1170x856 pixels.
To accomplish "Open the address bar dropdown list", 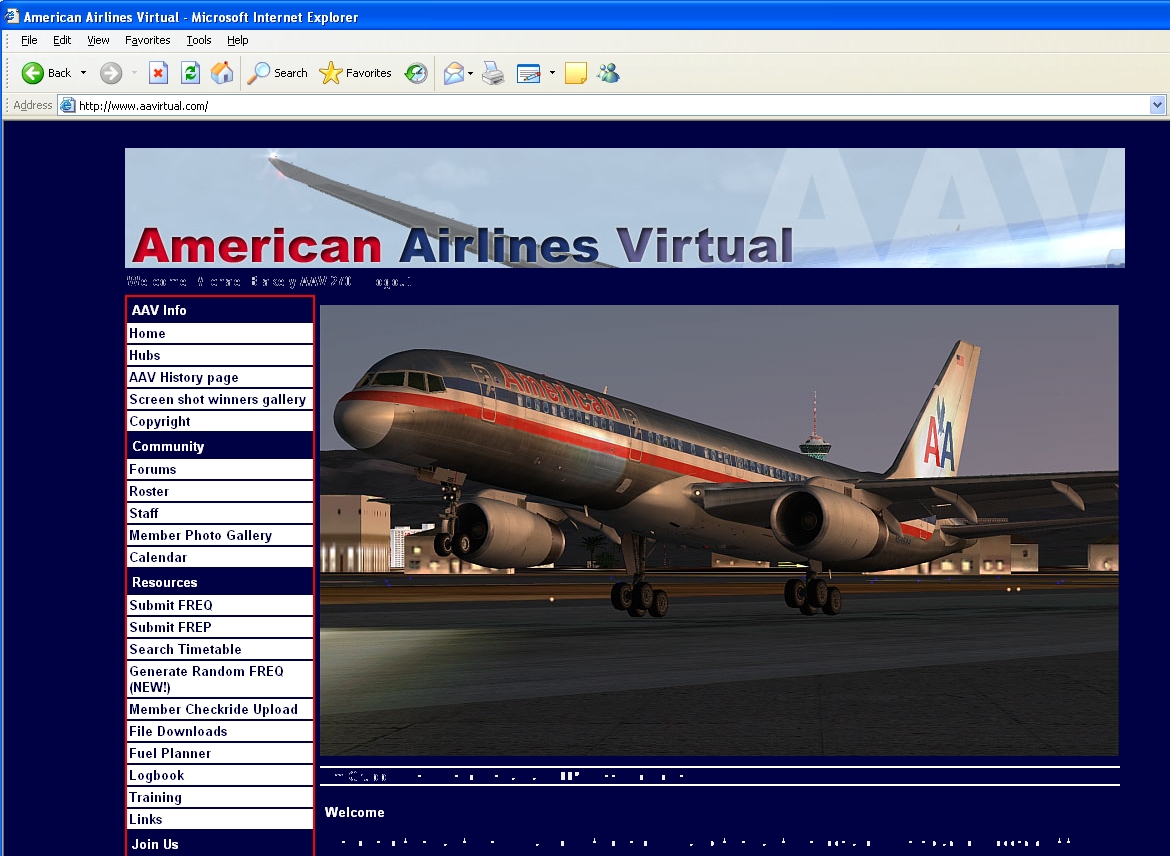I will [x=1157, y=105].
